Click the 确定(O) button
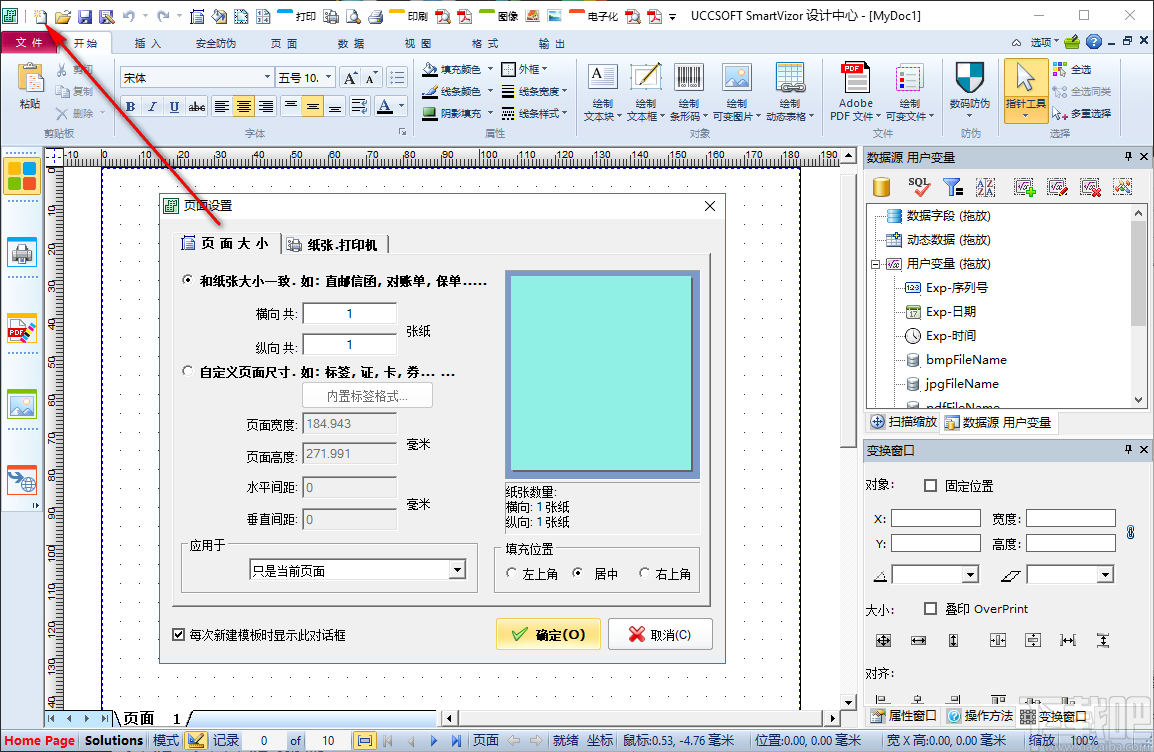 (548, 633)
